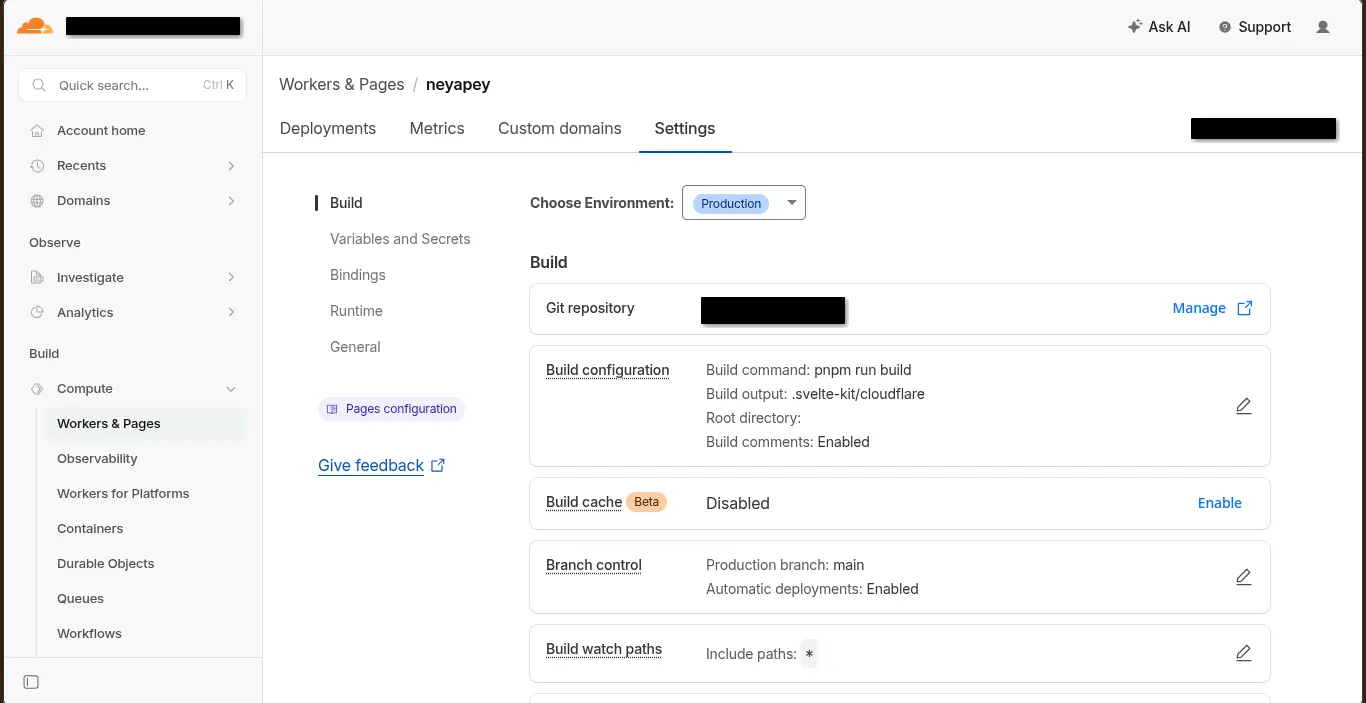Click the Support icon
Screen dimensions: 1366x703
[x=1225, y=28]
